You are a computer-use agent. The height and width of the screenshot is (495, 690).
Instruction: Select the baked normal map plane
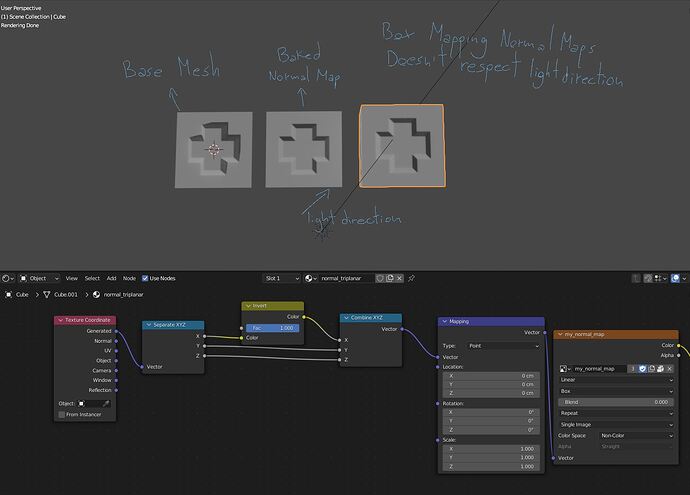(x=304, y=150)
